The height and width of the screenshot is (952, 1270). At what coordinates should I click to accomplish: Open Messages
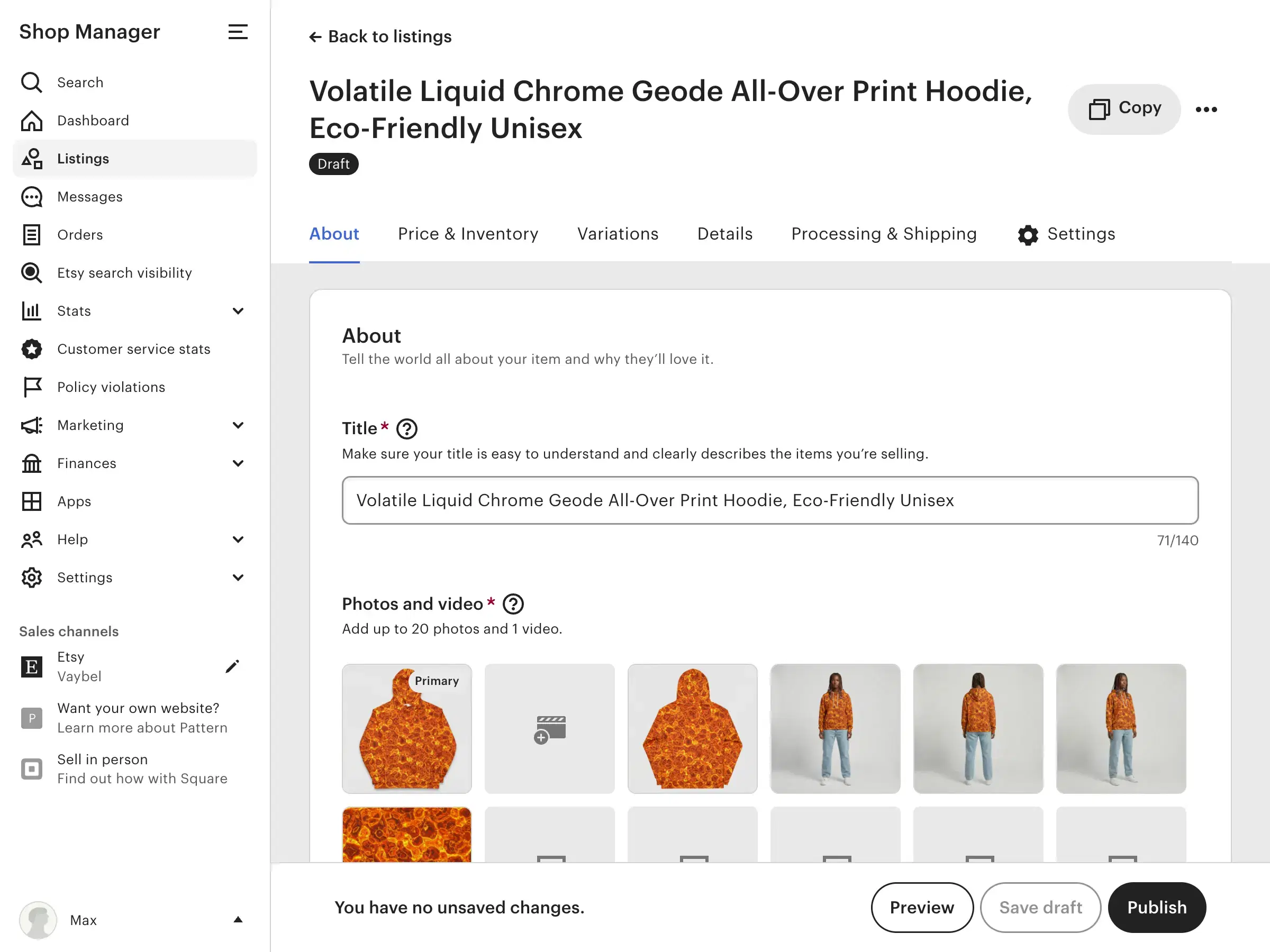pos(89,197)
